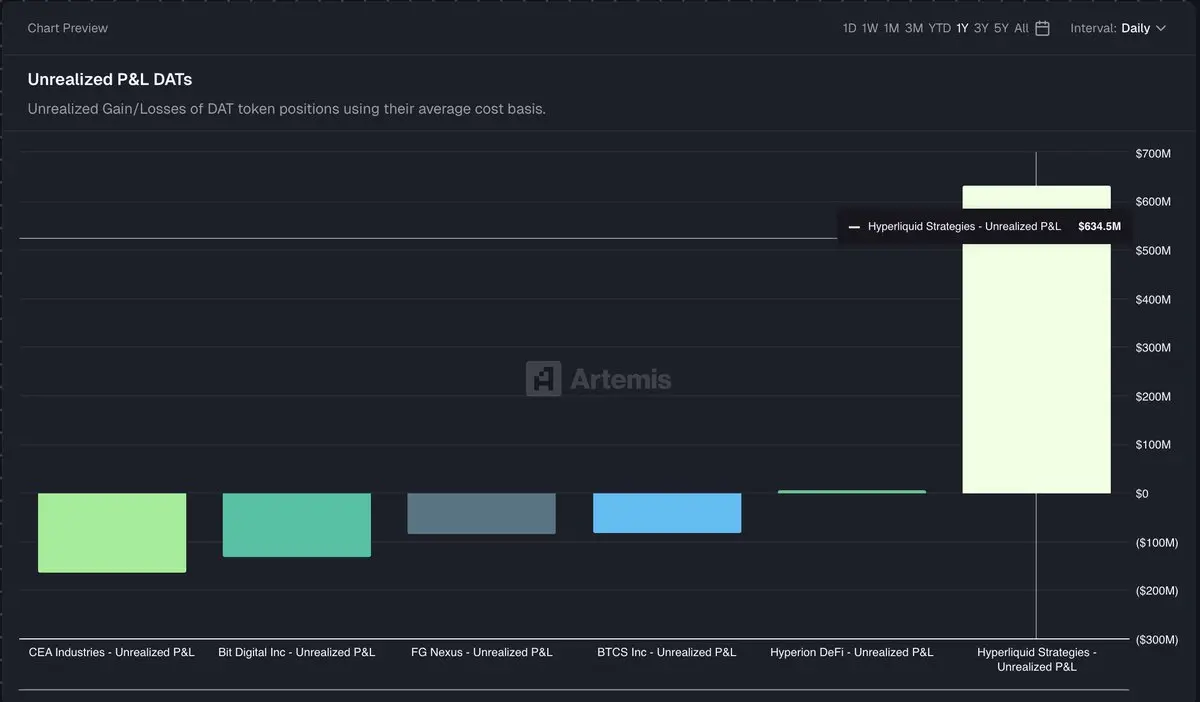Click the $300M y-axis label
Screen dimensions: 1200x702
[x=1153, y=347]
